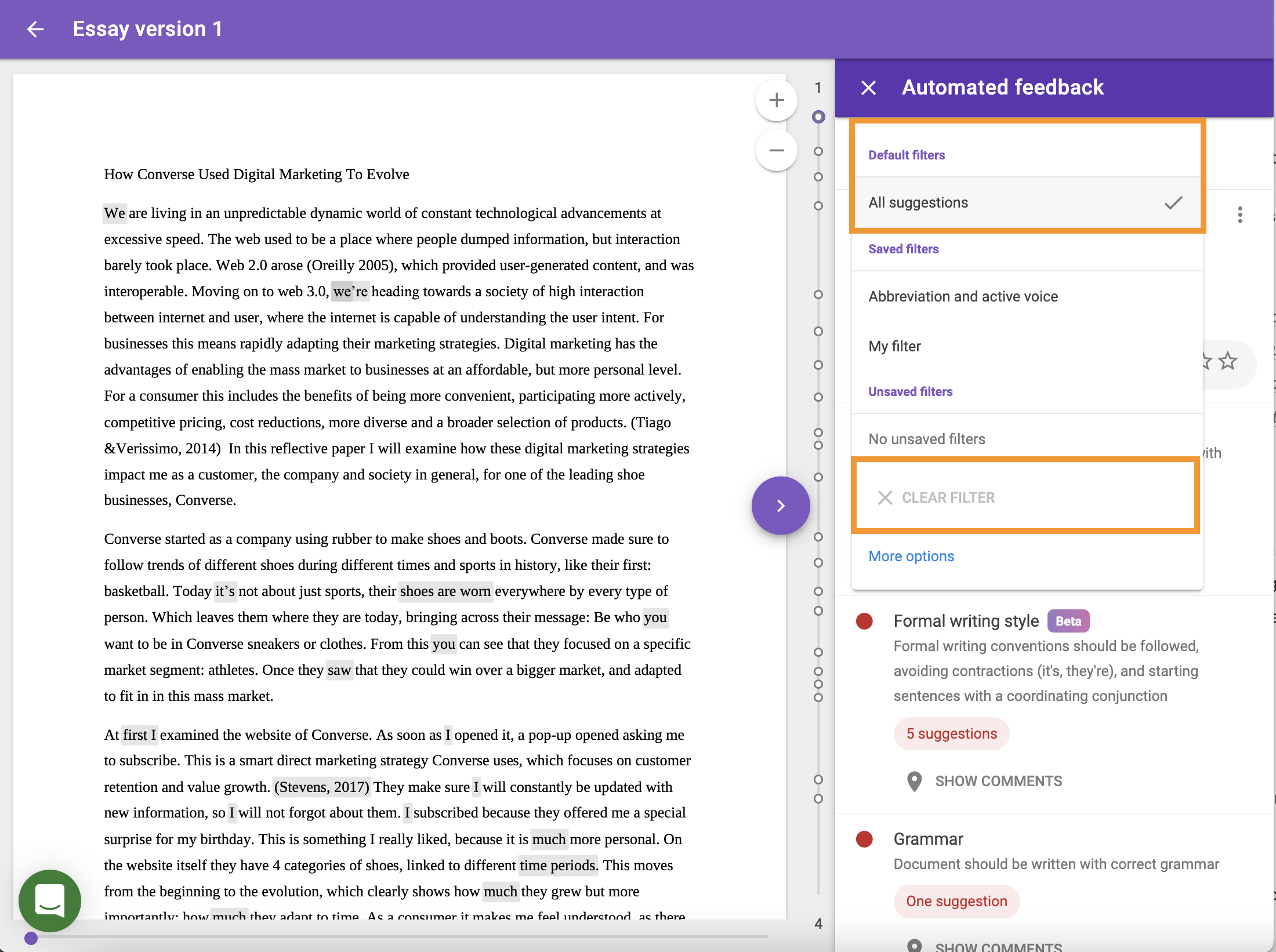Viewport: 1276px width, 952px height.
Task: Choose the Abbreviation and active voice filter
Action: tap(1027, 296)
